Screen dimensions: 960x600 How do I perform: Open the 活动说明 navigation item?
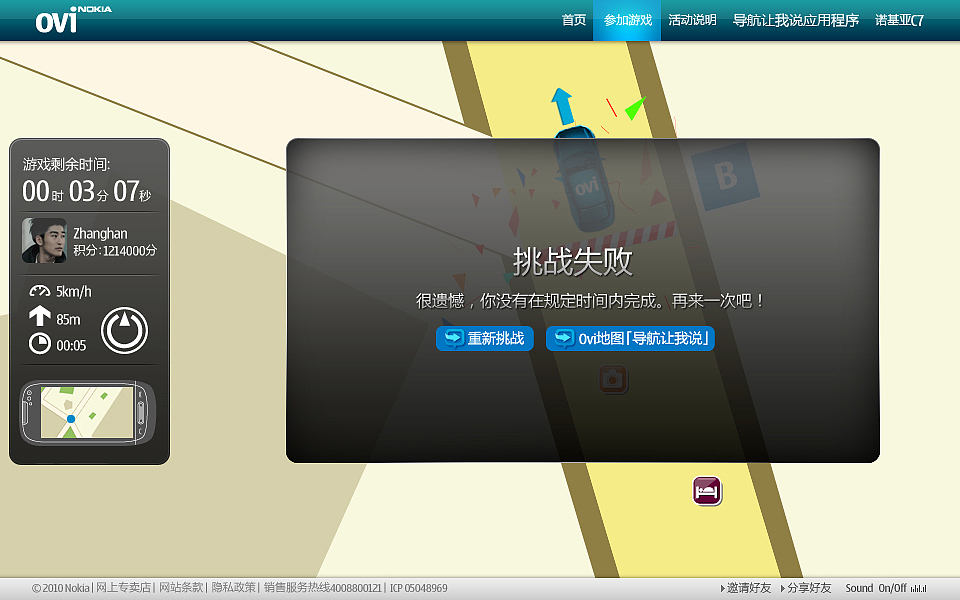691,19
